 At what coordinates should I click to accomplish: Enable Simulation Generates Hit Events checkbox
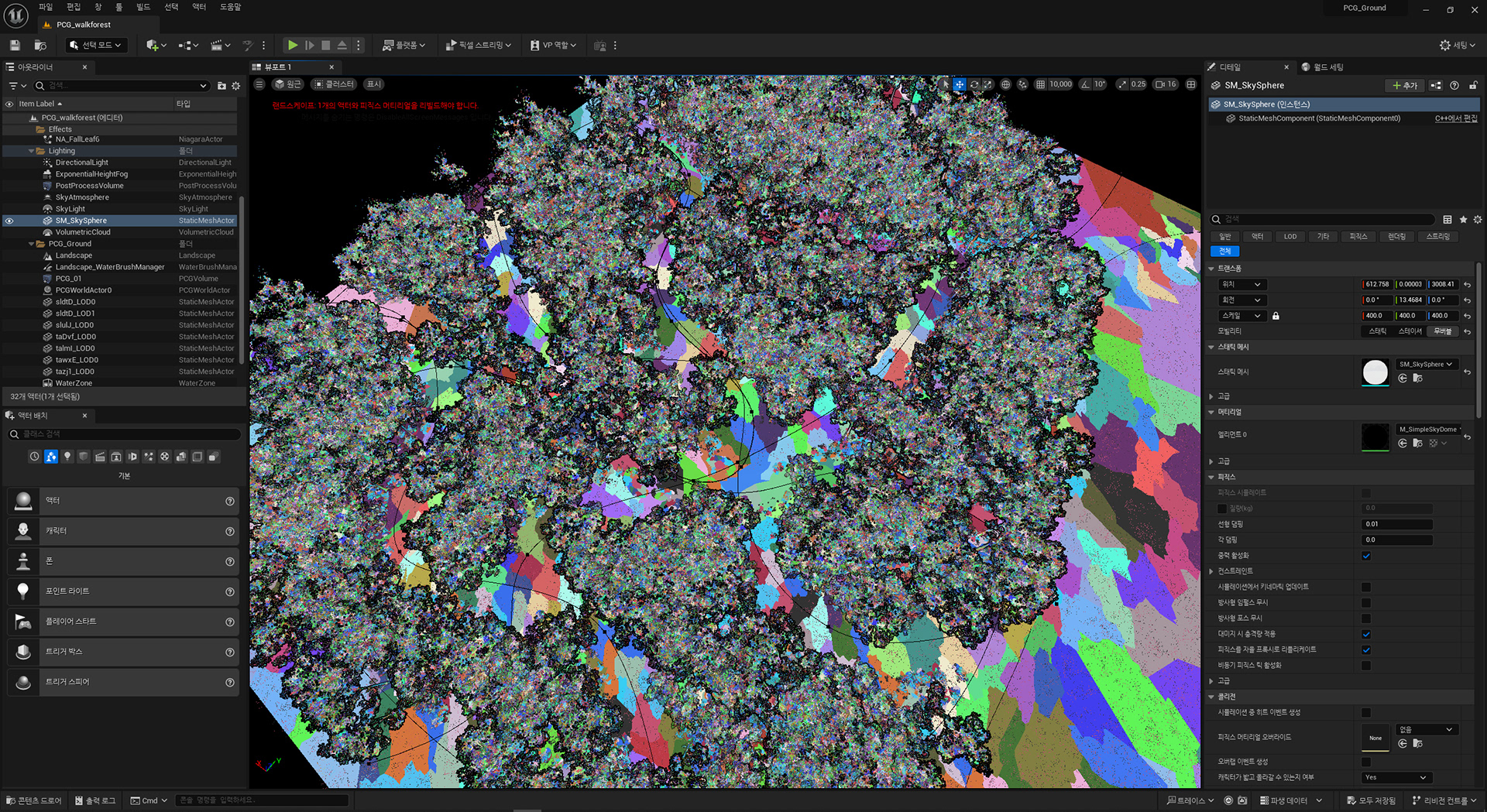tap(1366, 713)
